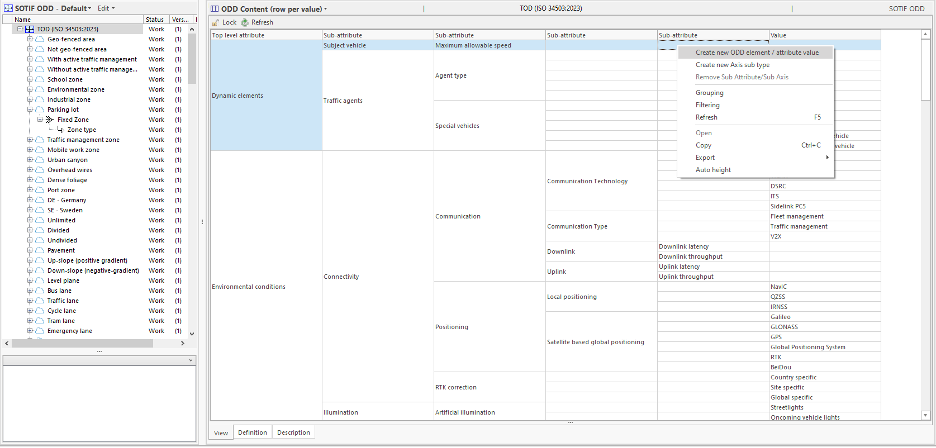Click the cloud icon beside Geo-fenced area
Image resolution: width=936 pixels, height=448 pixels.
40,39
